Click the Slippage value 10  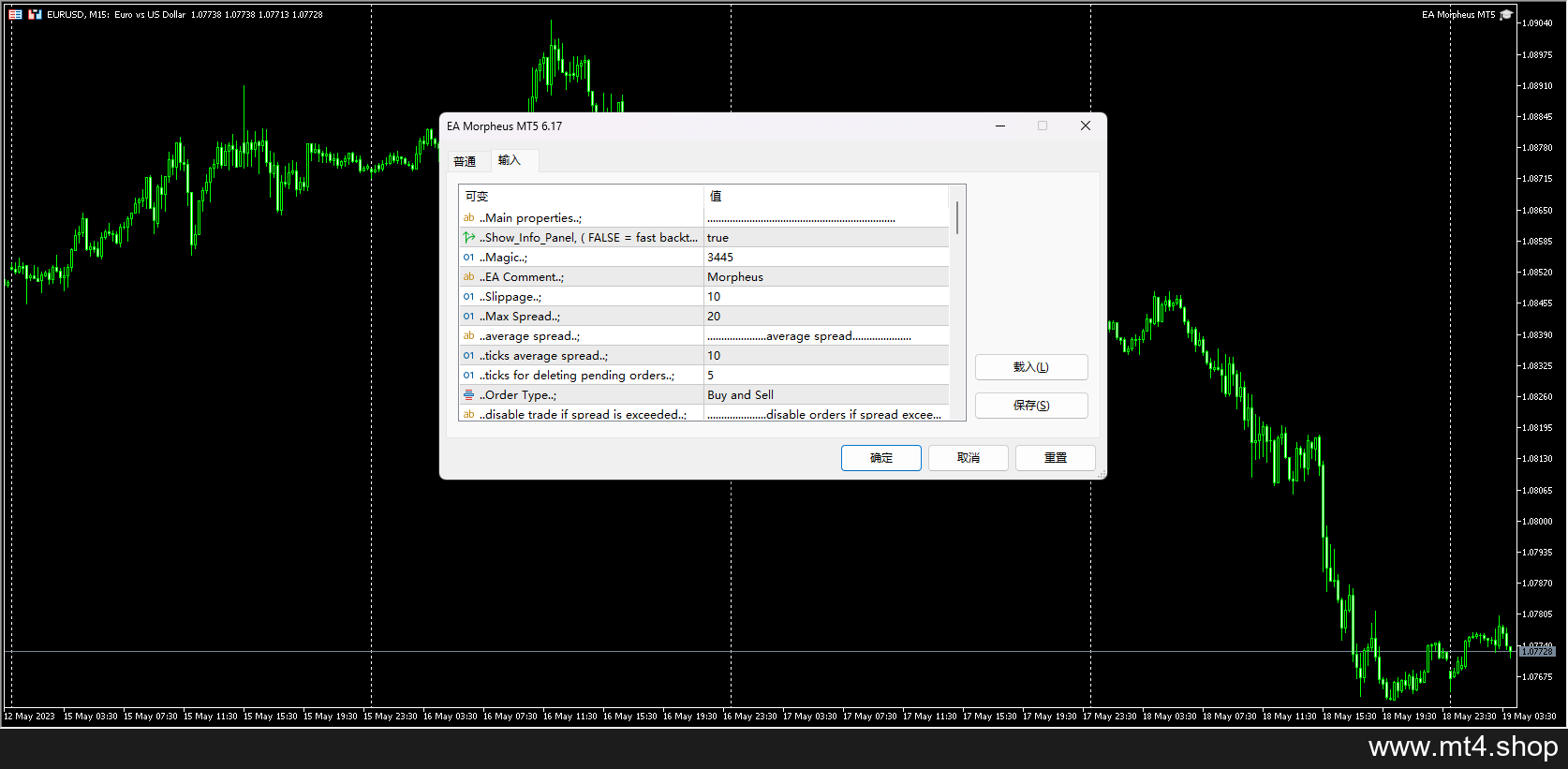tap(714, 297)
